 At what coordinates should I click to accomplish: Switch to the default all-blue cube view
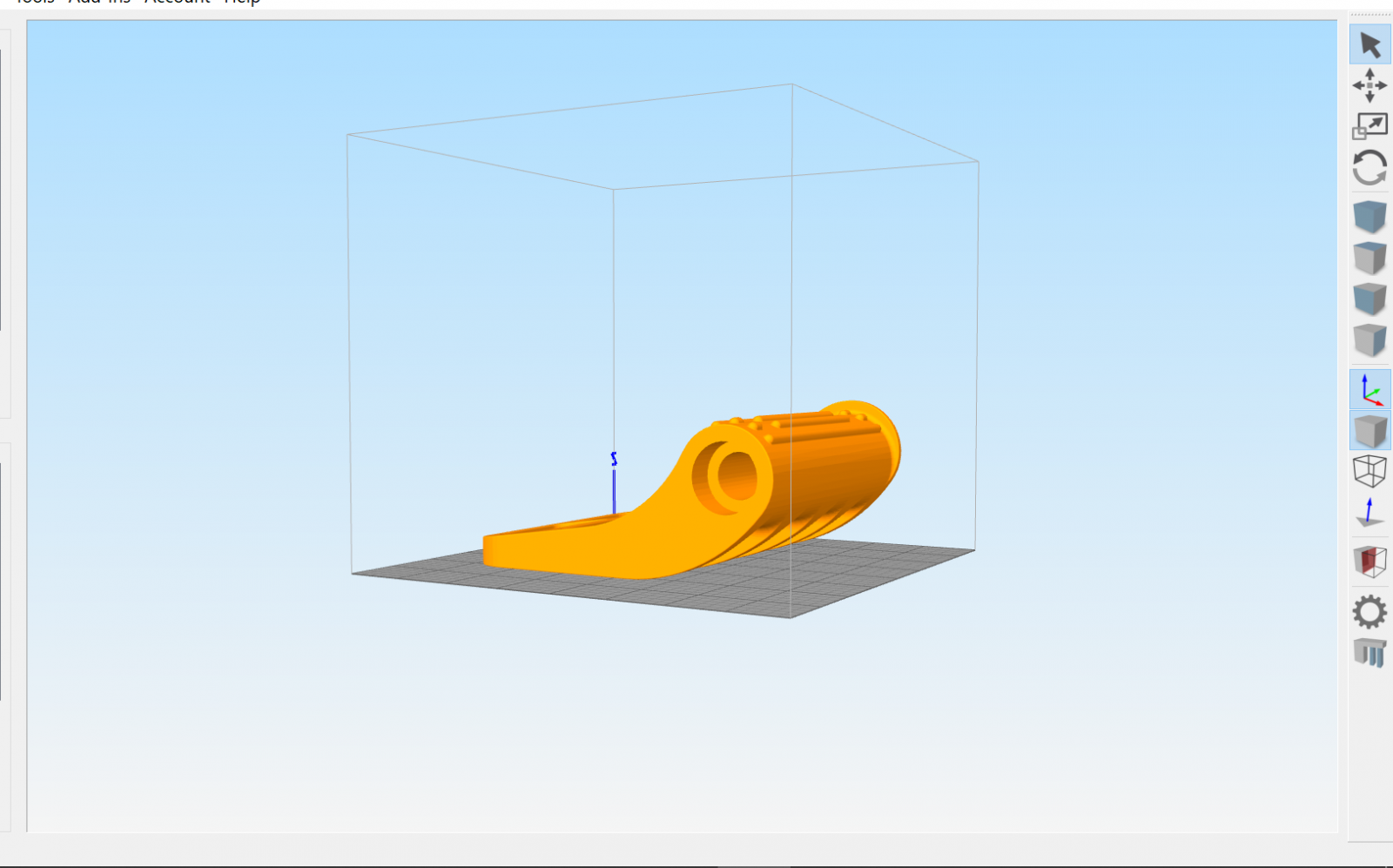(1369, 216)
